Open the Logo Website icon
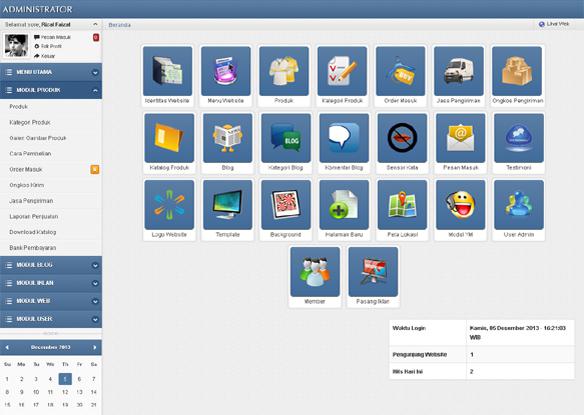Image resolution: width=584 pixels, height=415 pixels. coord(169,205)
